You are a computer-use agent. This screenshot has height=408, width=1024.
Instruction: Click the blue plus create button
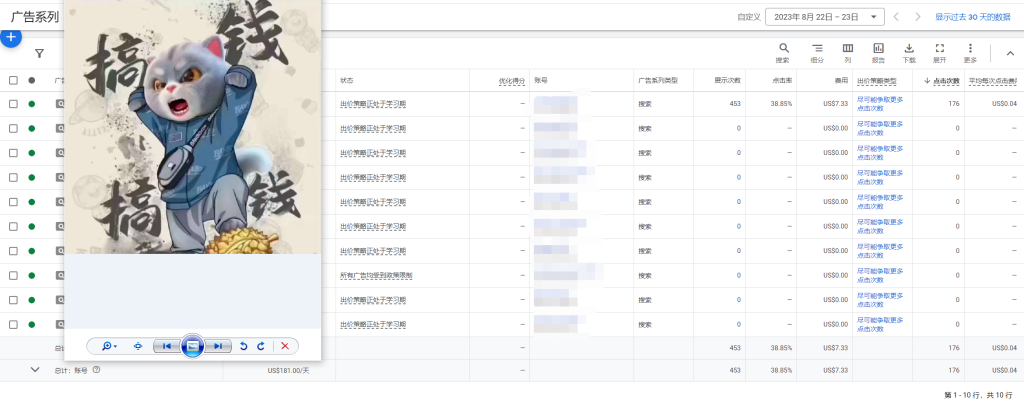point(10,37)
